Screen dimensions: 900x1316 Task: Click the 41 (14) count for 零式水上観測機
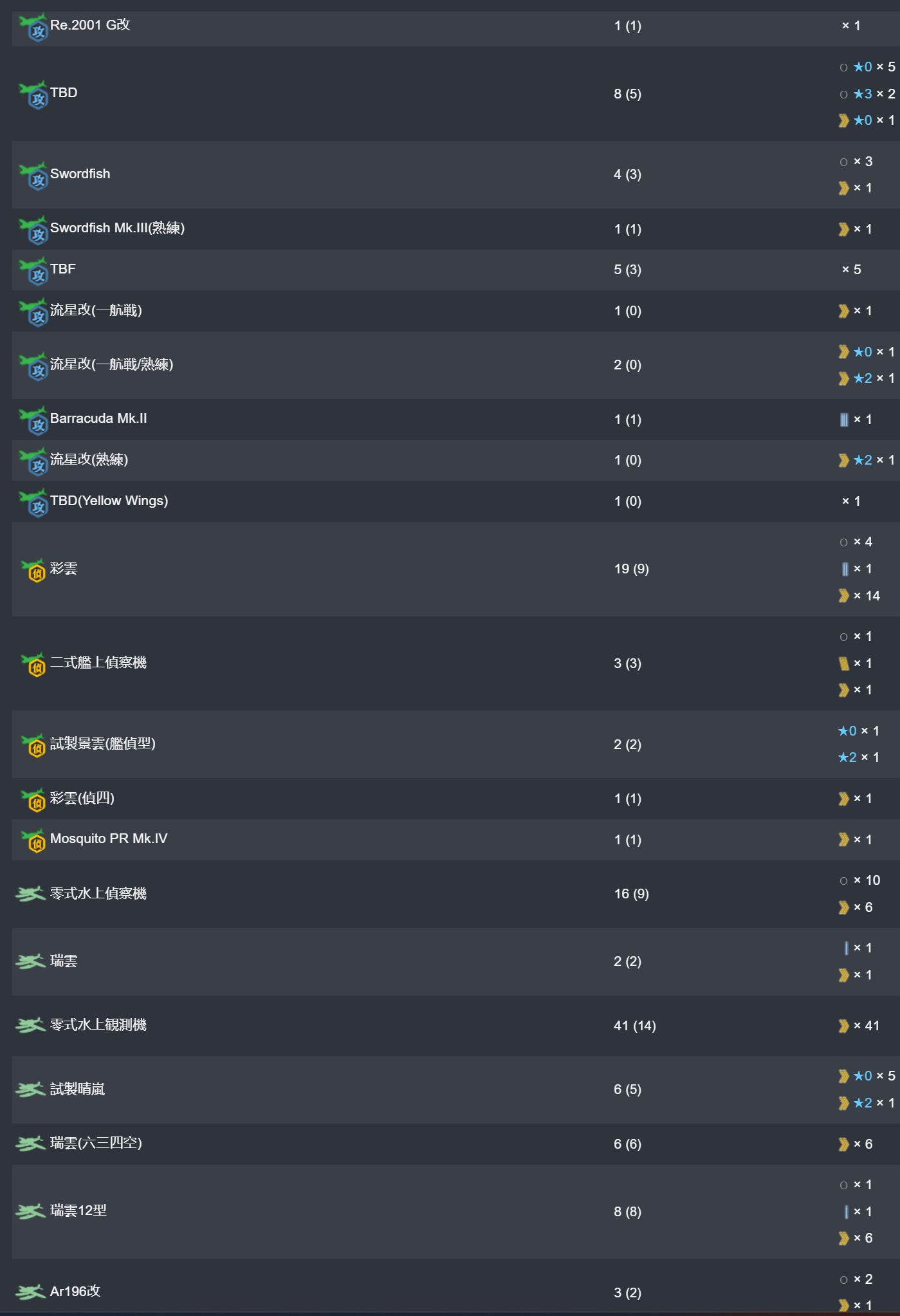coord(635,1026)
